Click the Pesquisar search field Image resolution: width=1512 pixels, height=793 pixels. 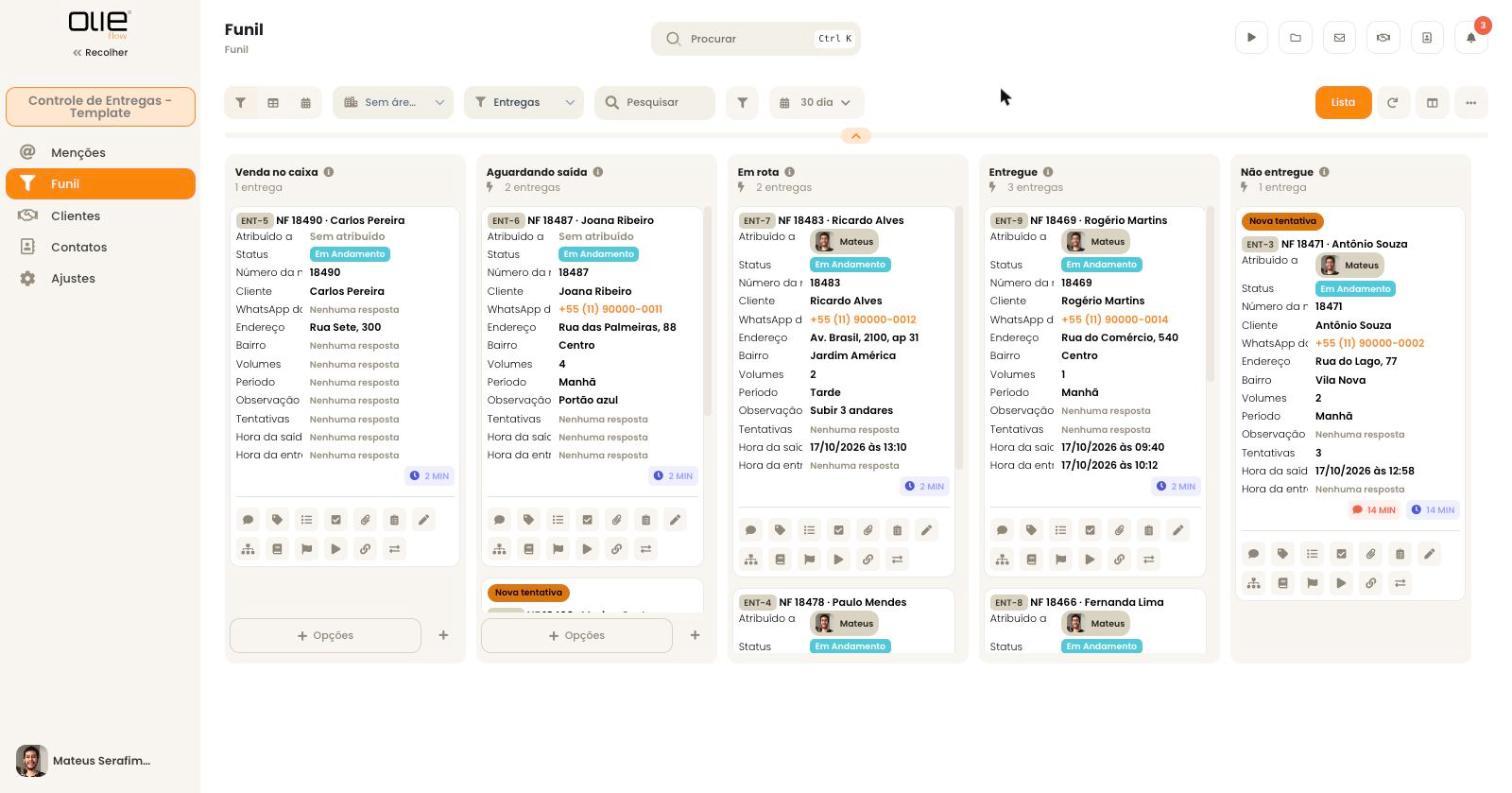click(655, 102)
